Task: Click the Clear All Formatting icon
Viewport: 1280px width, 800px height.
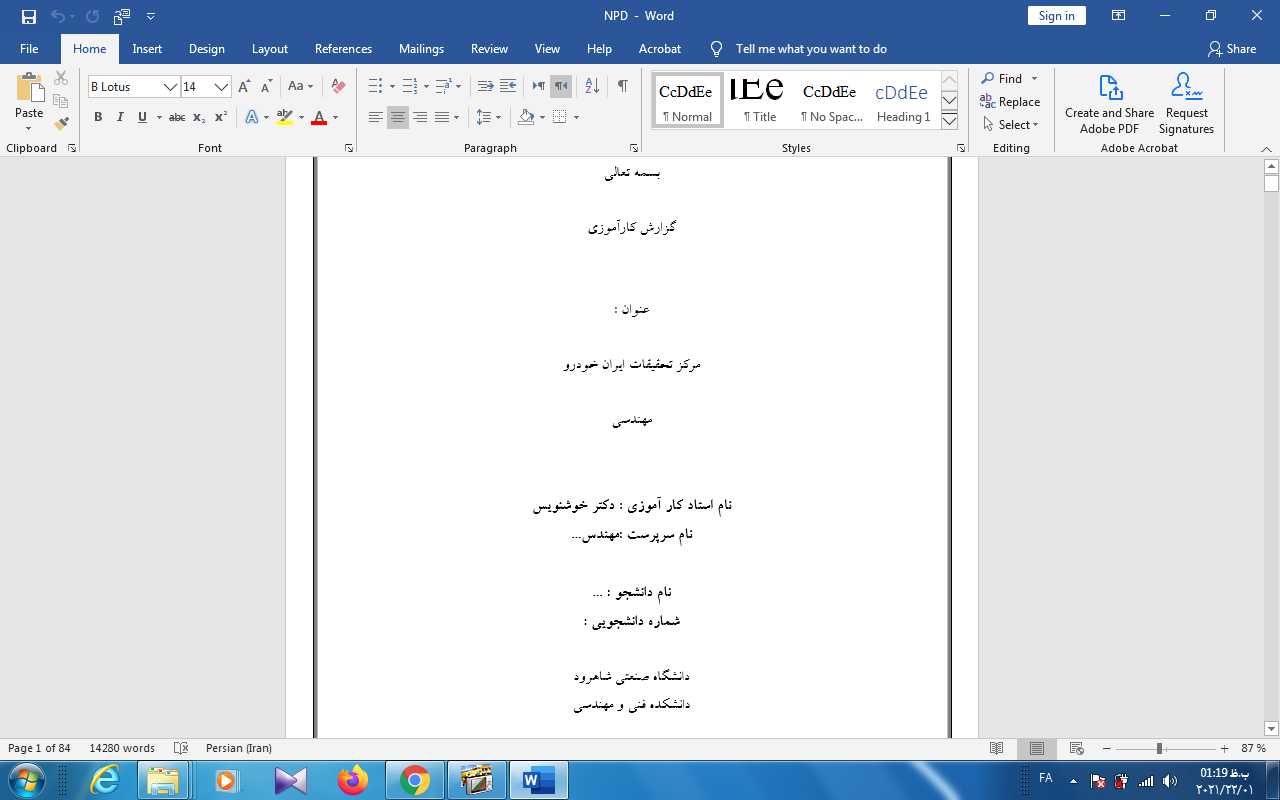Action: (x=338, y=87)
